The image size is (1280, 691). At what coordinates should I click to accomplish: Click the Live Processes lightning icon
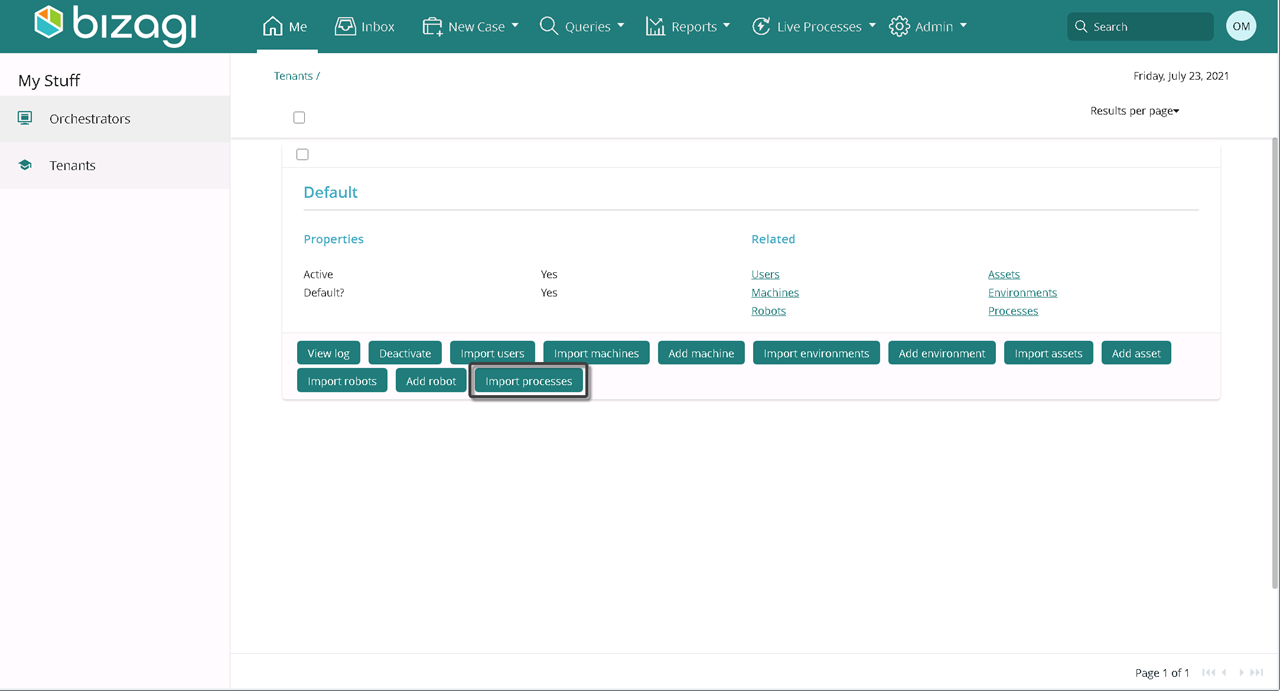[x=761, y=27]
